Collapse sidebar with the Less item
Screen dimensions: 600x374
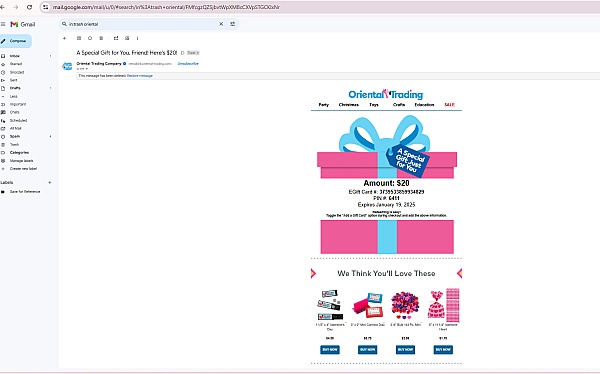click(13, 96)
